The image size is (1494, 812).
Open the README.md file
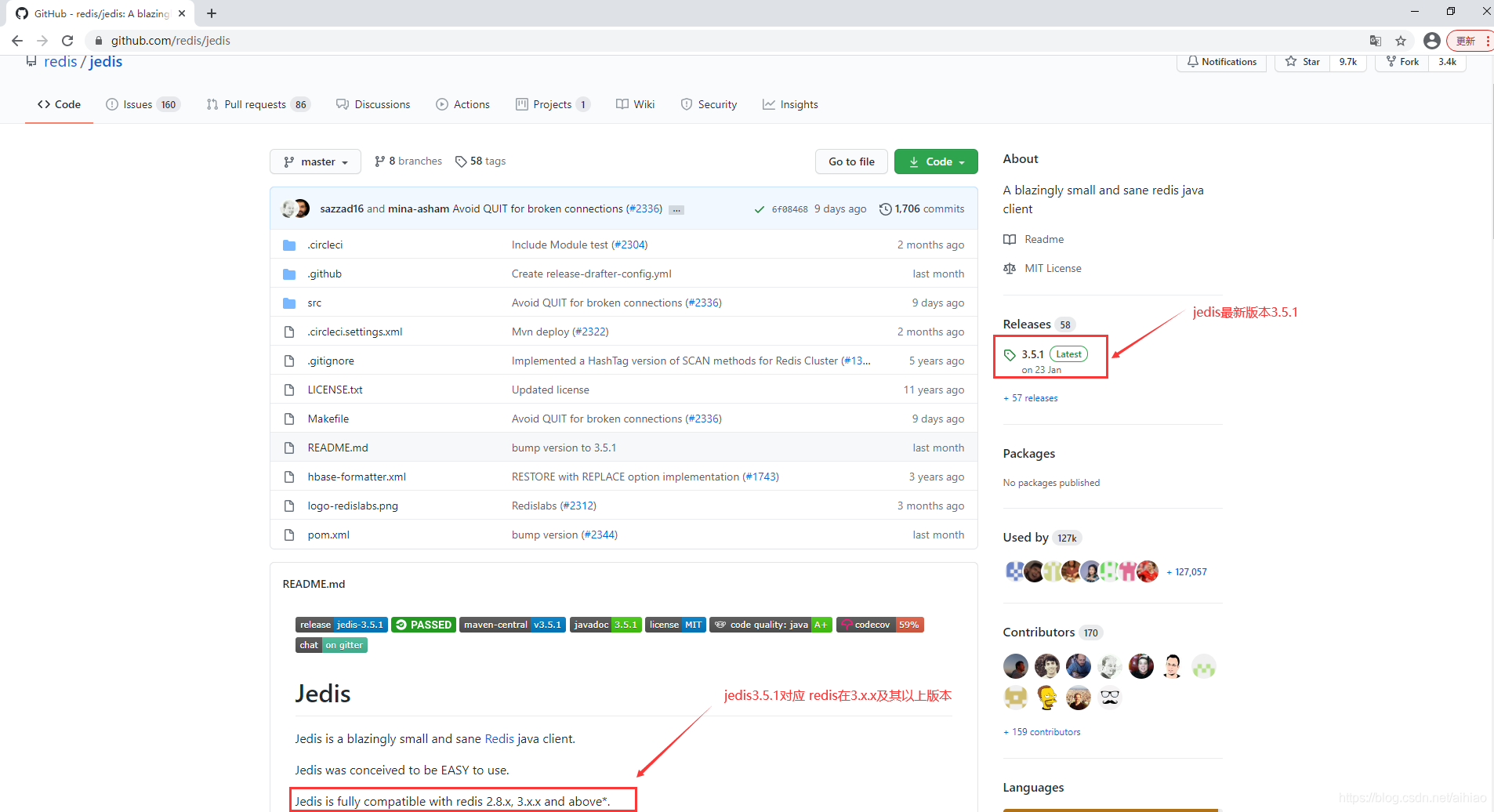(338, 448)
